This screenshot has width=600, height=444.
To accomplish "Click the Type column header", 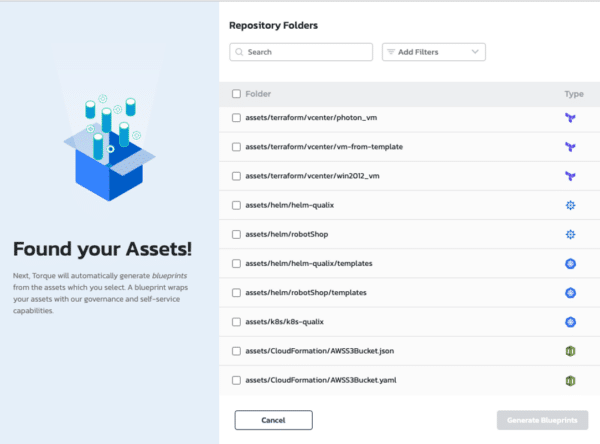I will 572,94.
